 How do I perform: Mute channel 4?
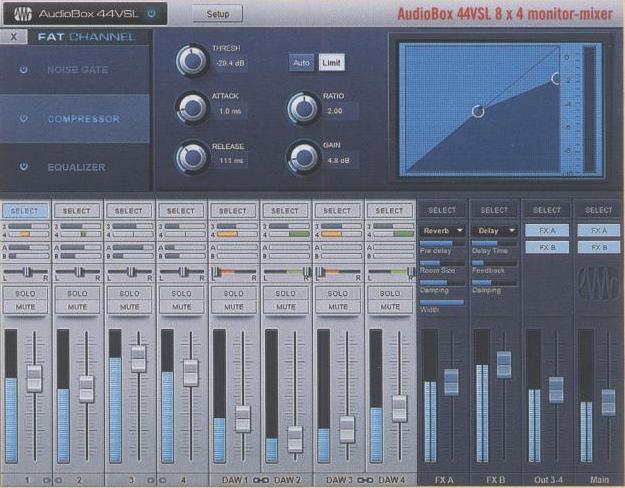tap(182, 307)
